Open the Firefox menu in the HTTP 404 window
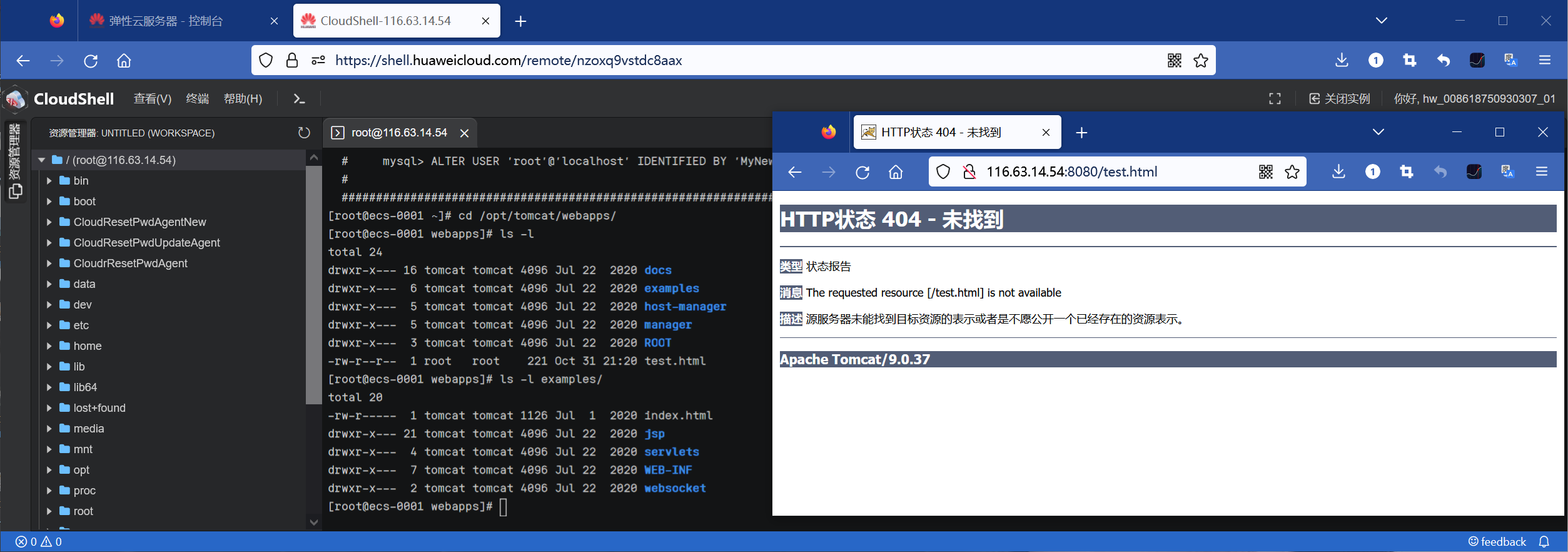Viewport: 1568px width, 552px height. tap(1542, 171)
